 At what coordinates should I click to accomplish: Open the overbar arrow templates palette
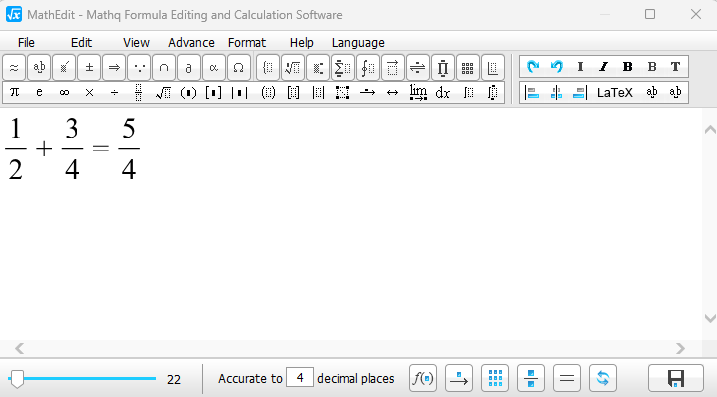click(x=392, y=68)
